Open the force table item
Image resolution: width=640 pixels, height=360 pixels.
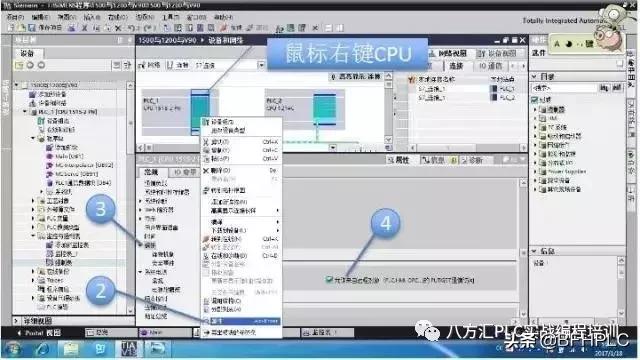59,262
